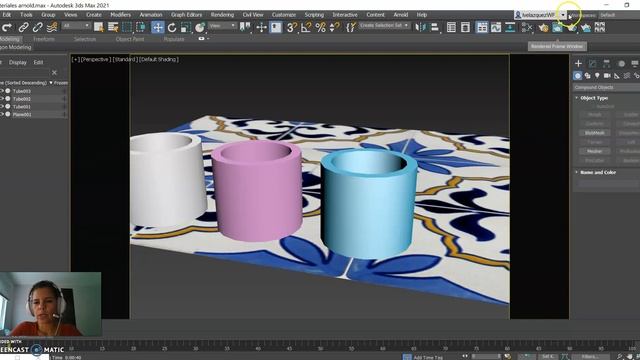This screenshot has width=640, height=360.
Task: Click the Select and Place tool
Action: coord(200,27)
